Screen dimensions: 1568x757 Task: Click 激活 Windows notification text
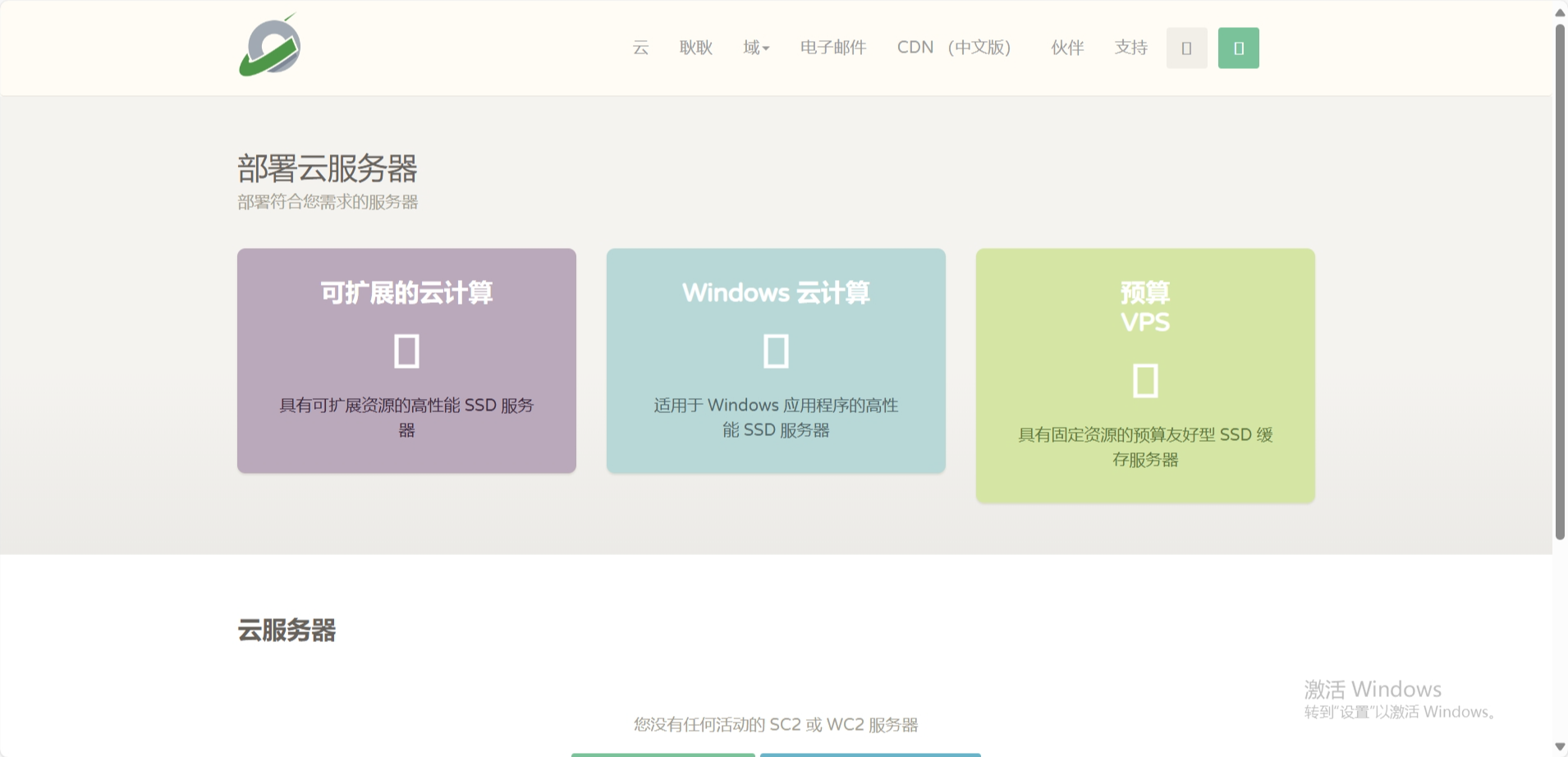[x=1371, y=689]
